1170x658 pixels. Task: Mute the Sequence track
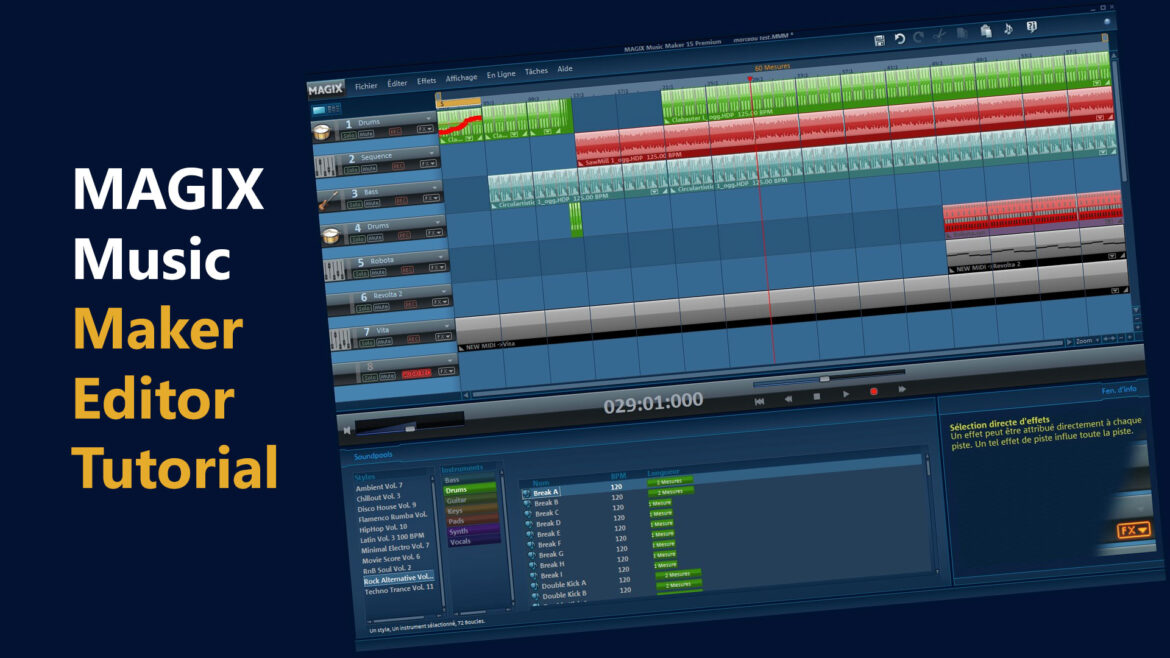[368, 168]
